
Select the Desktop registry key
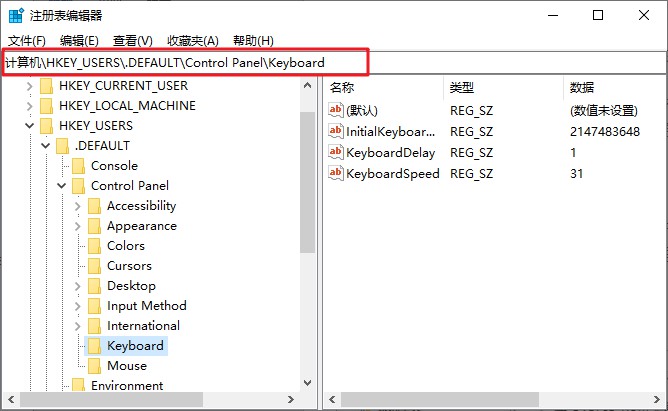point(131,286)
